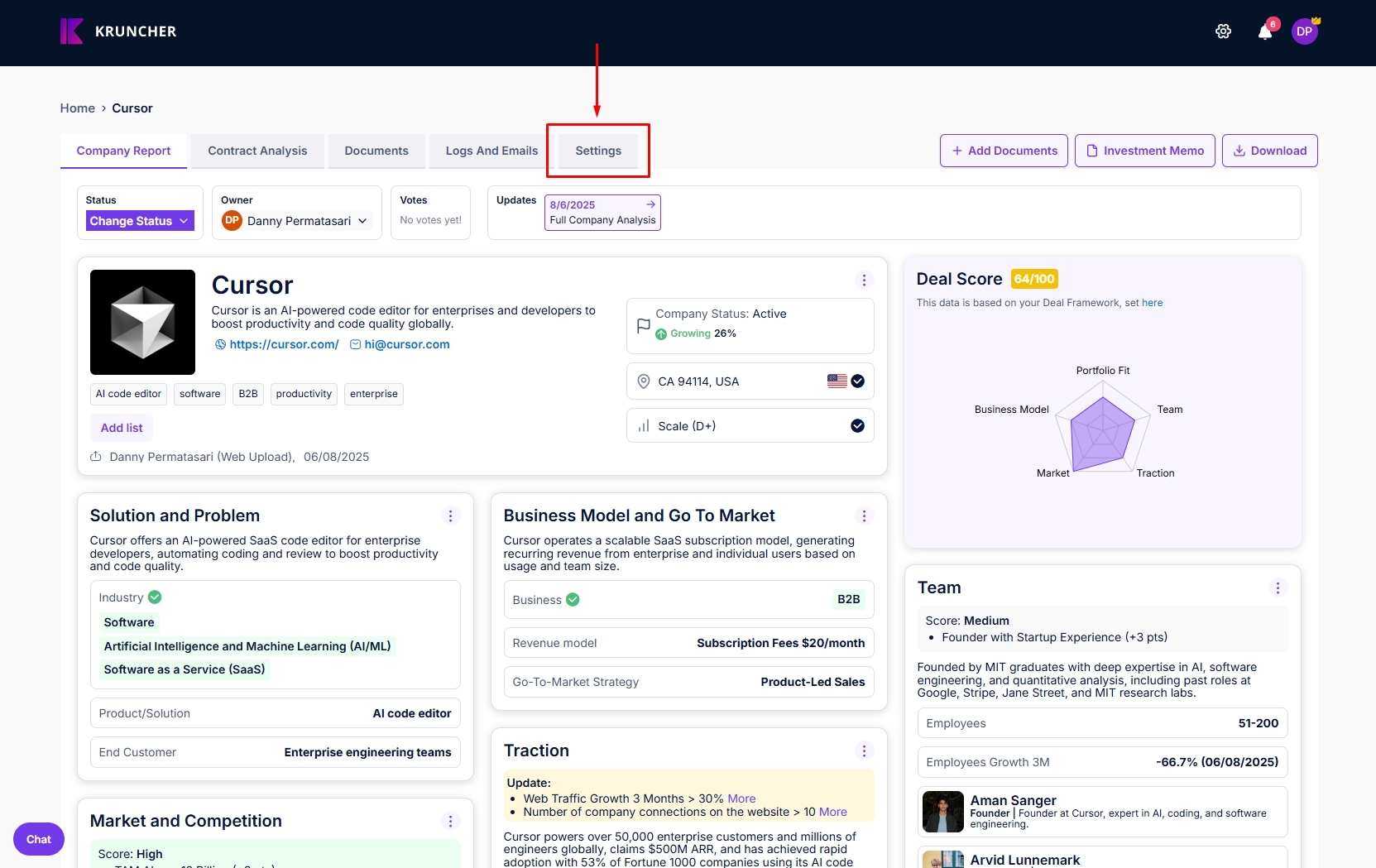Switch to the Company Report tab

coord(123,151)
